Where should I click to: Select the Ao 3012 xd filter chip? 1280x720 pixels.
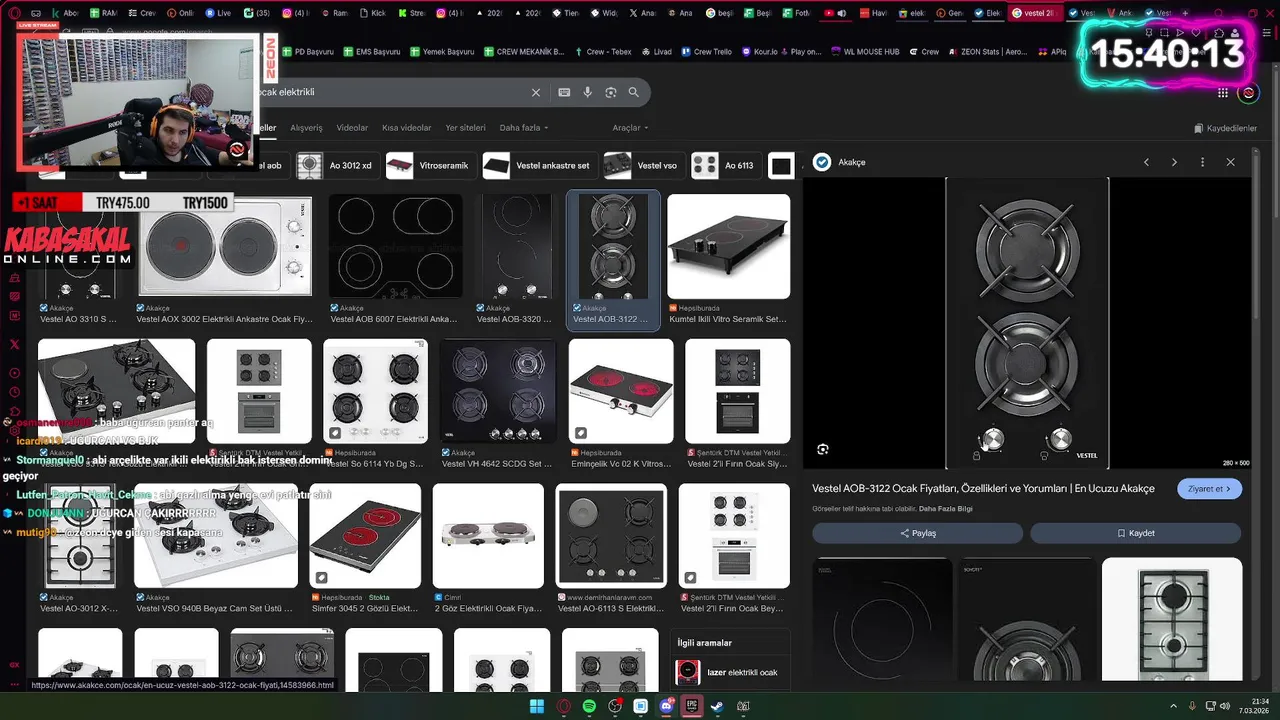[336, 165]
